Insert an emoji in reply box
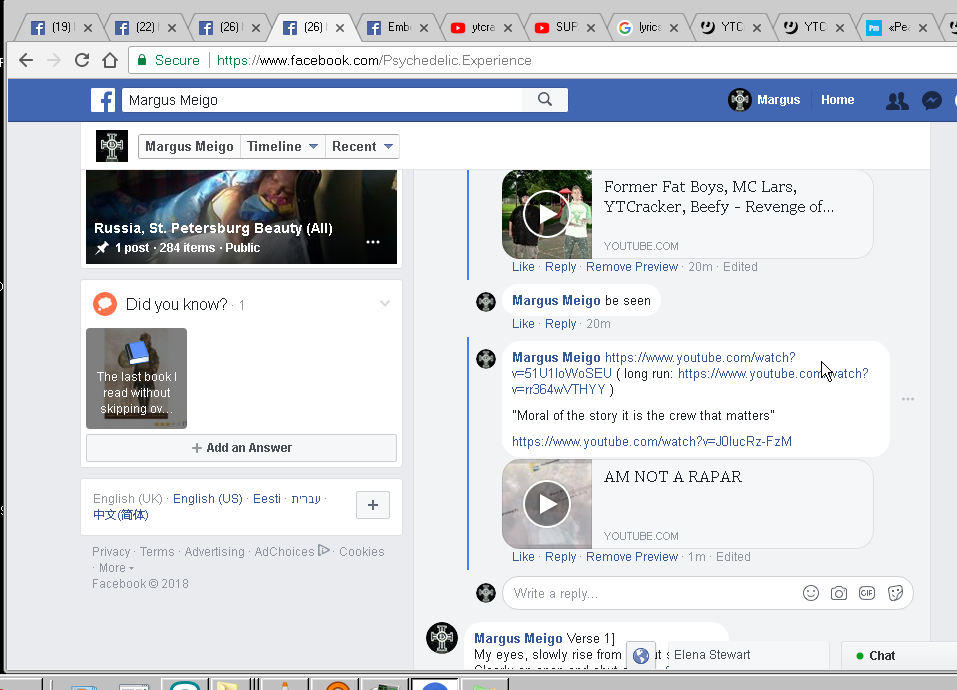This screenshot has width=957, height=690. pos(811,593)
